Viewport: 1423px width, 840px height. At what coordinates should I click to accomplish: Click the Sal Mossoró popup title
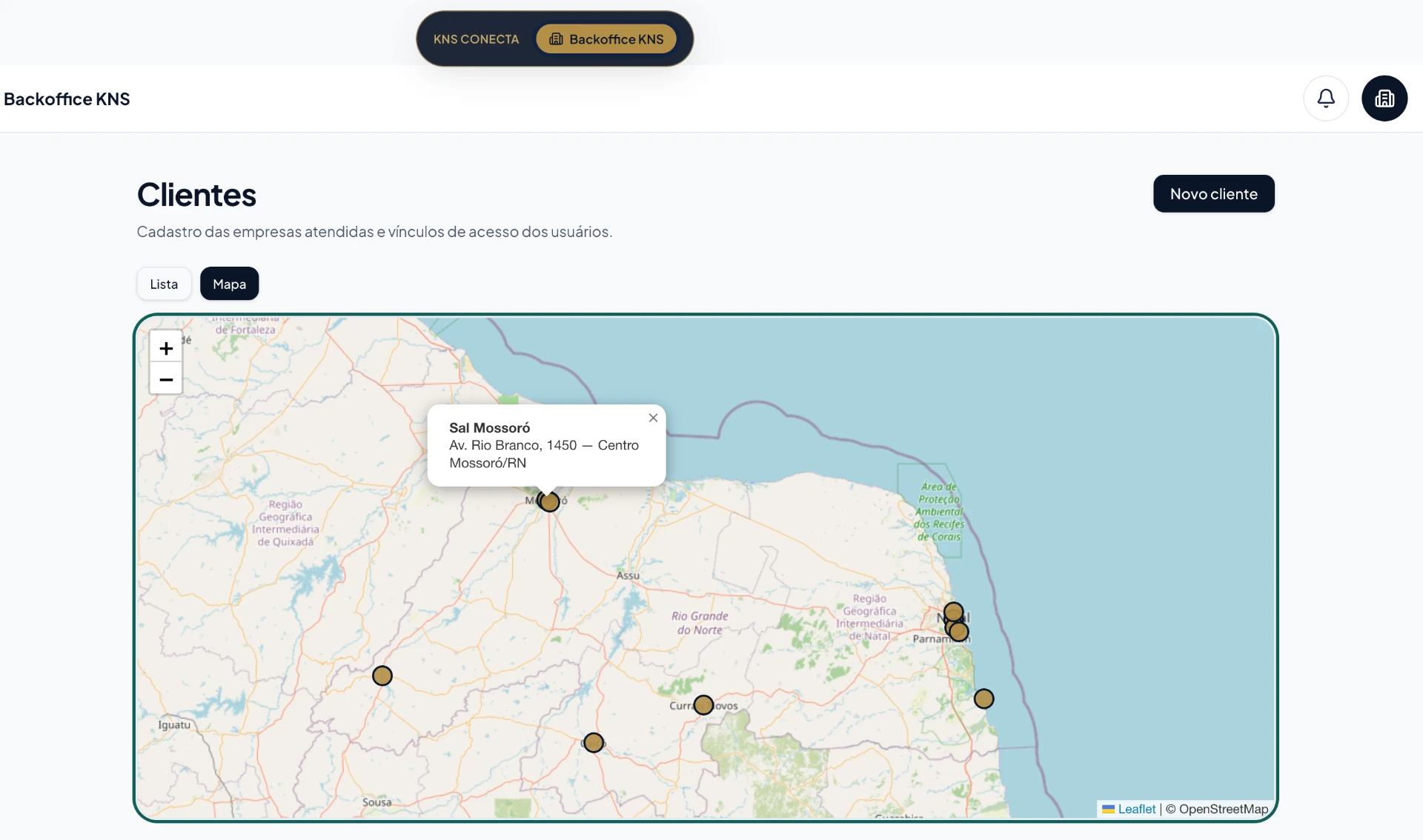pos(490,427)
